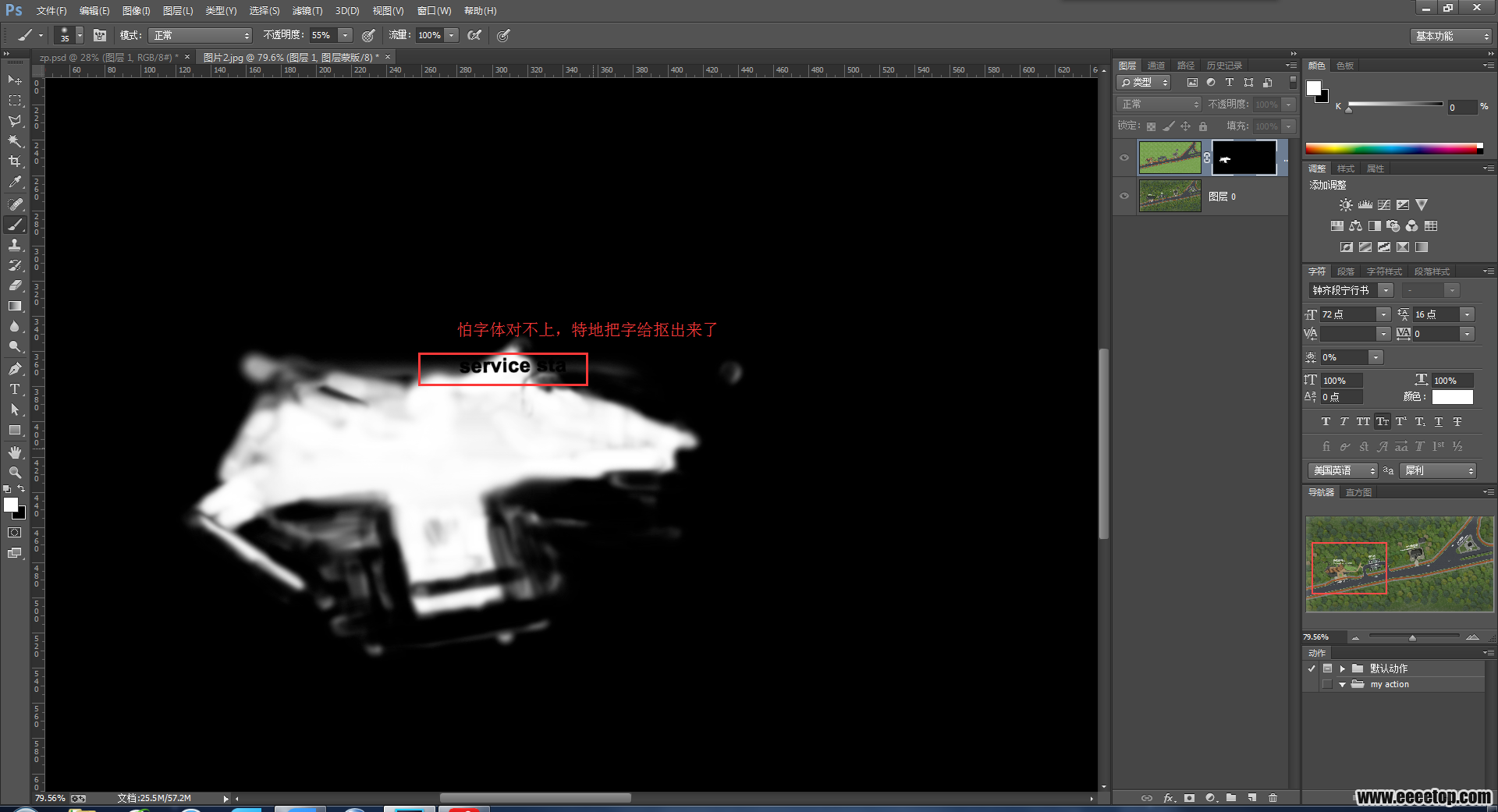Viewport: 1498px width, 812px height.
Task: Select the Rectangular Marquee tool
Action: [15, 101]
